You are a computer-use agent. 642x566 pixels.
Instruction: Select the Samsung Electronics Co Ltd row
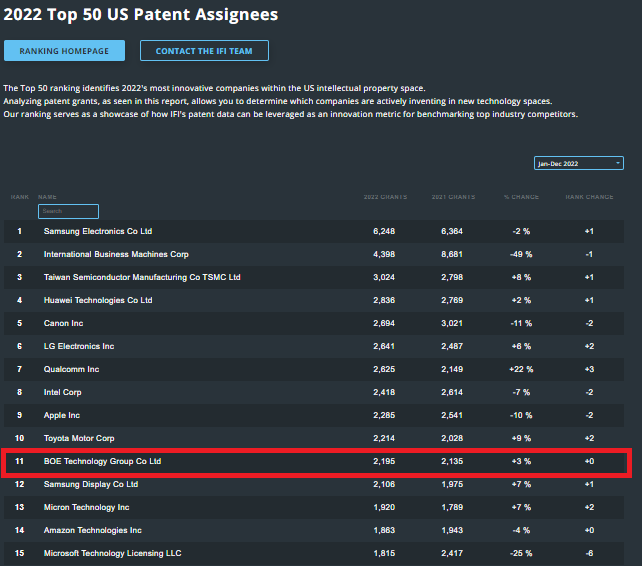98,231
